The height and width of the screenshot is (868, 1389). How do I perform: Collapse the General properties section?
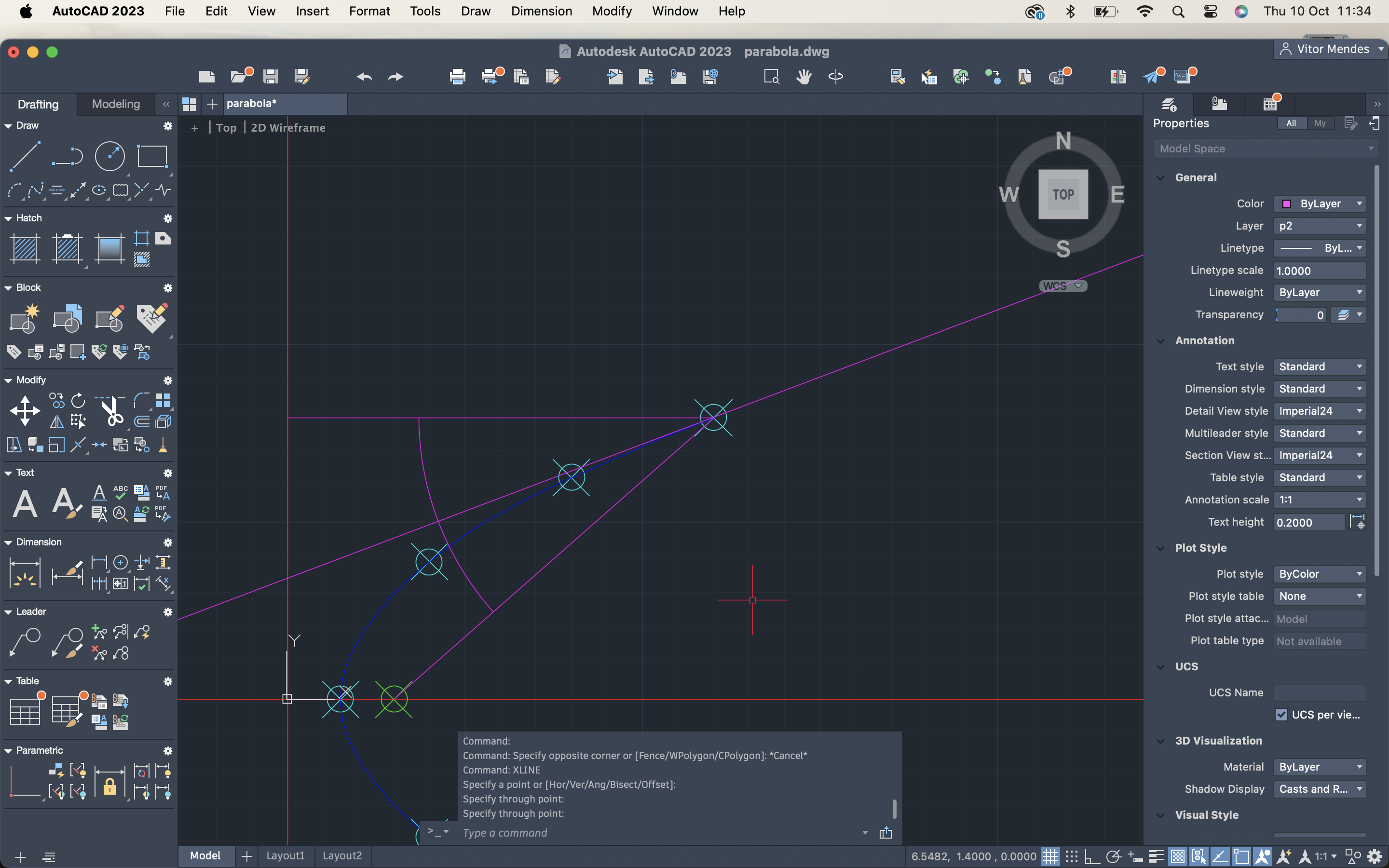[x=1160, y=178]
